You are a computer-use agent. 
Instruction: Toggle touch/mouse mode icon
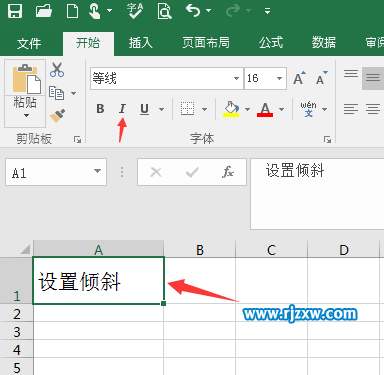pos(96,11)
